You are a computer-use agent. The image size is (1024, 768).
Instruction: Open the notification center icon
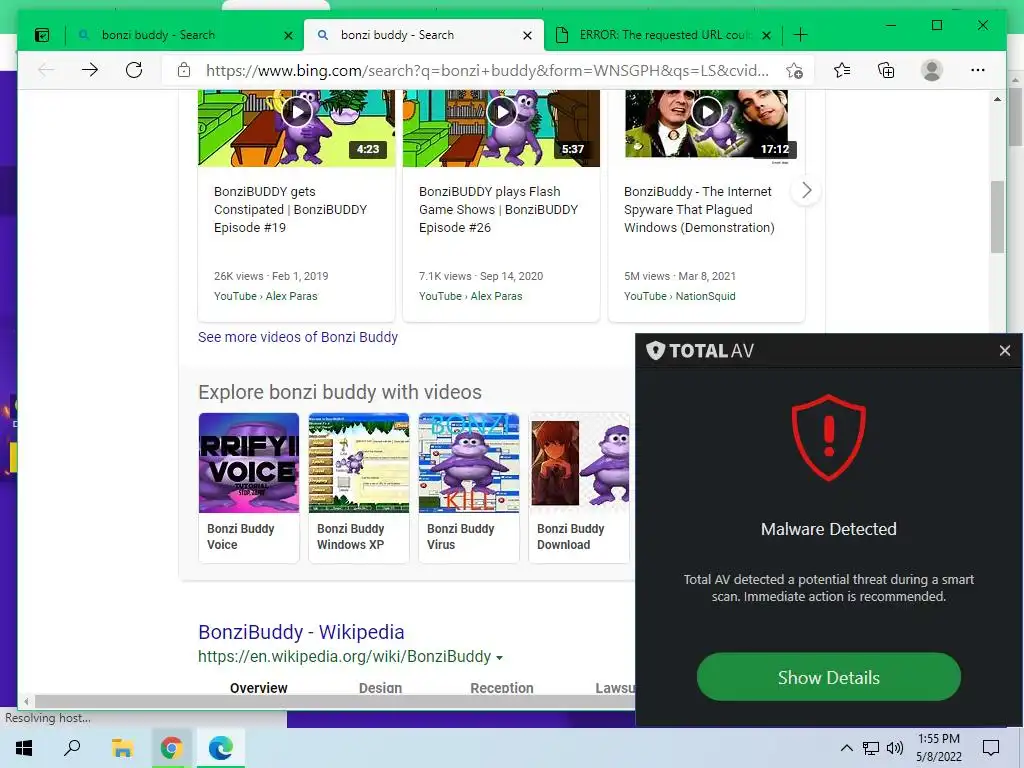point(991,748)
